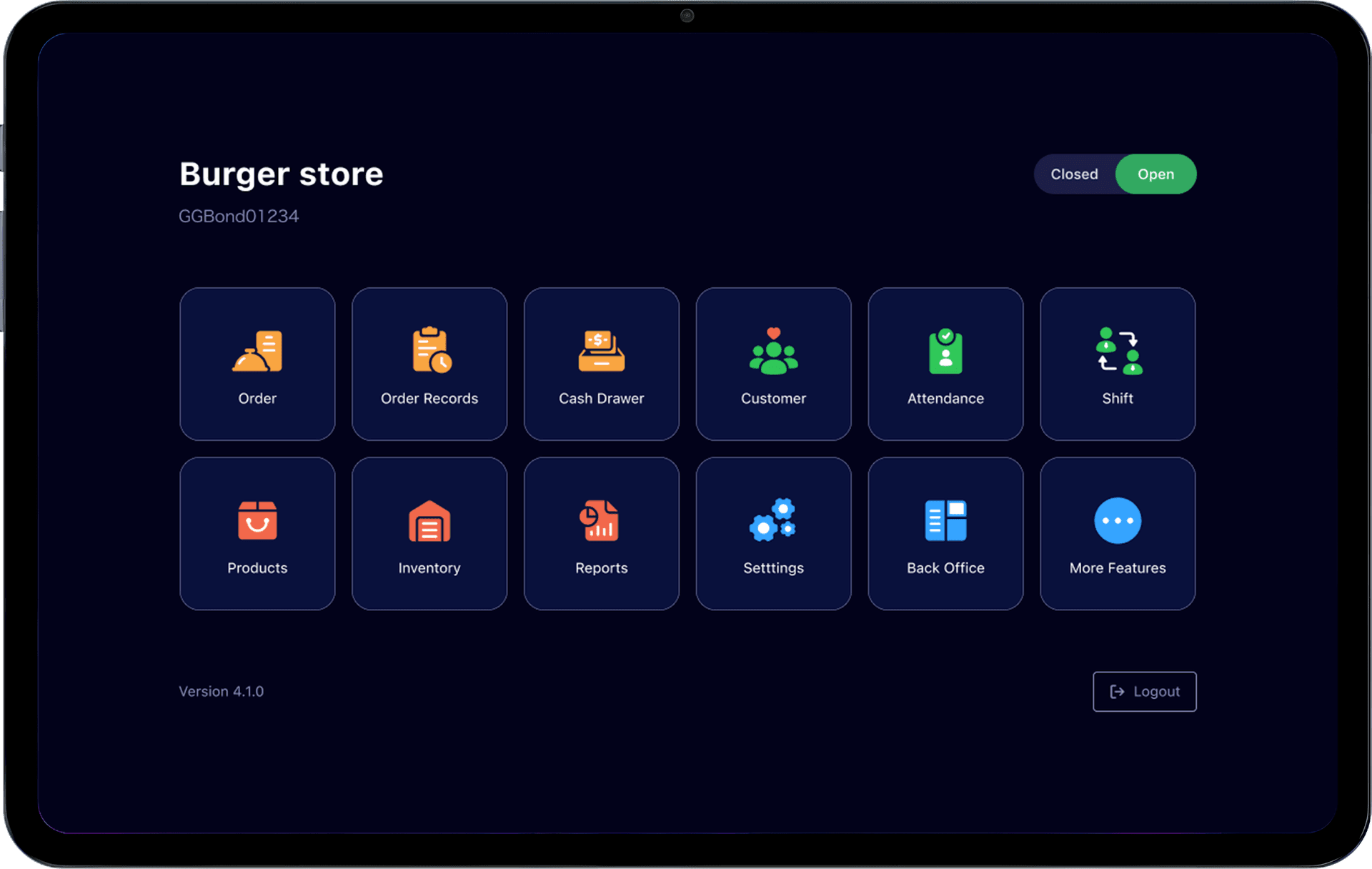Log out of the POS system
Screen dimensions: 1372x869
(1144, 691)
